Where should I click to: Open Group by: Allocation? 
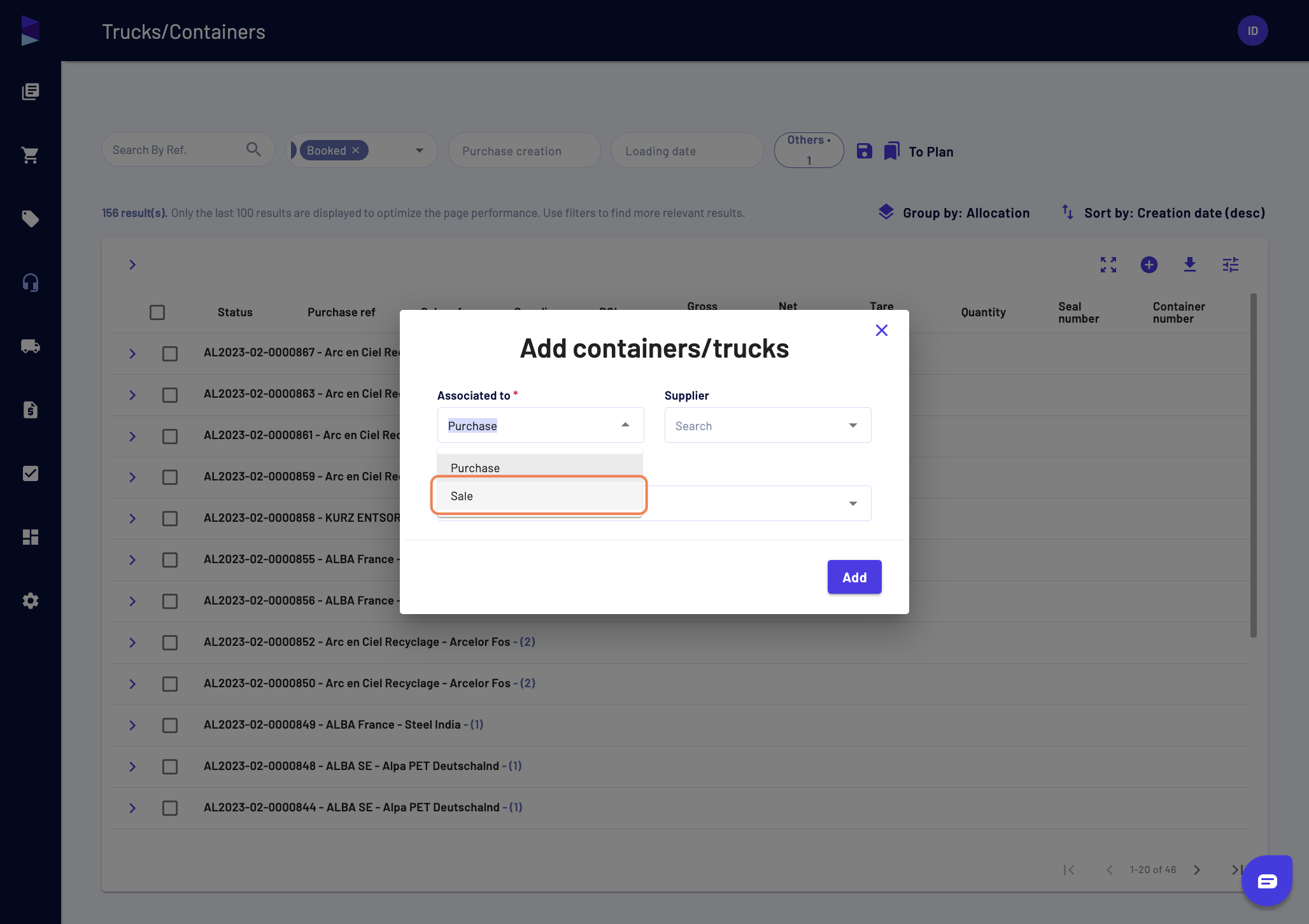[x=954, y=213]
